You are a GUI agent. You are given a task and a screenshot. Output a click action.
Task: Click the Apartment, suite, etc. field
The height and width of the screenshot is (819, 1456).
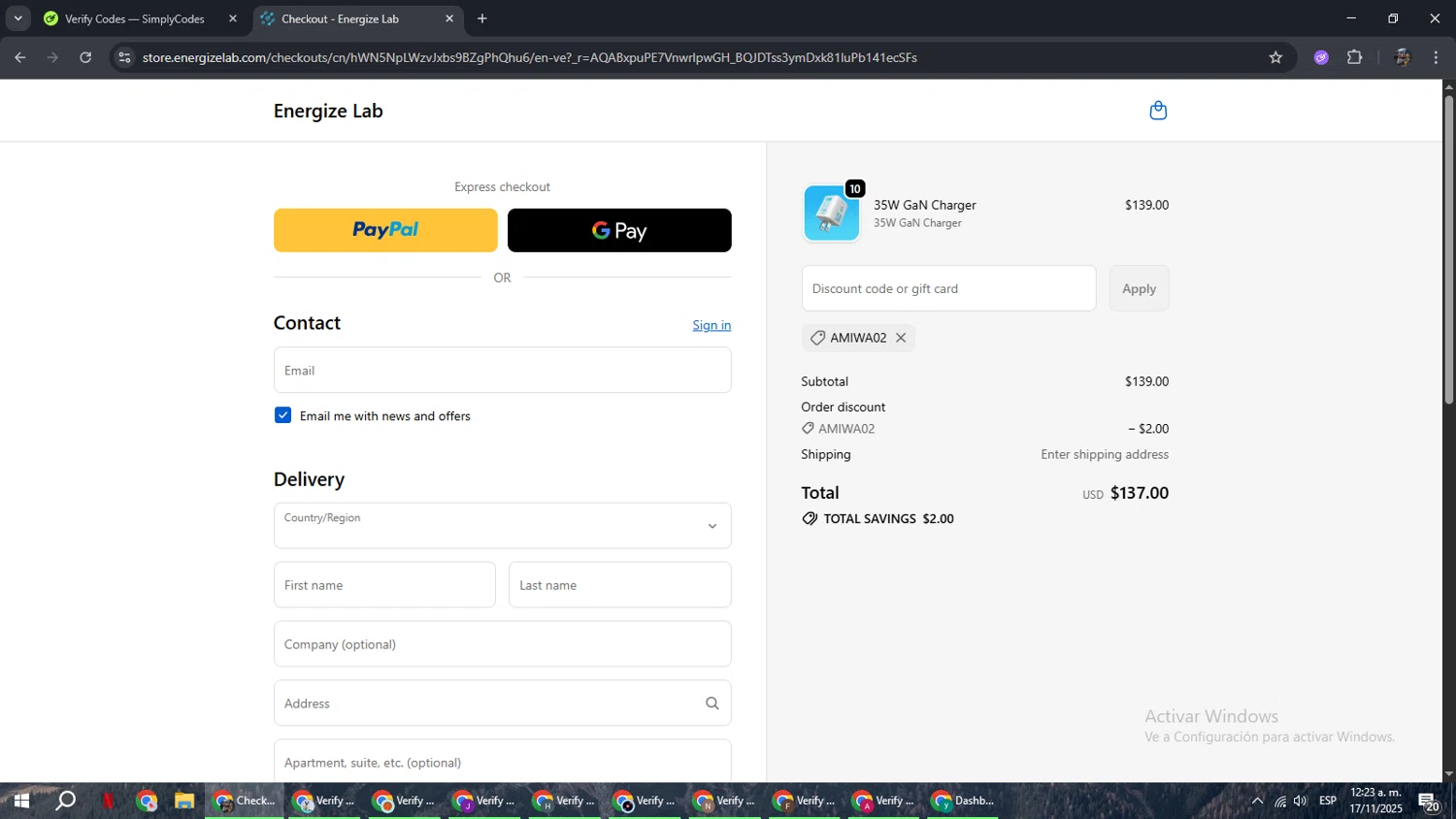tap(503, 761)
